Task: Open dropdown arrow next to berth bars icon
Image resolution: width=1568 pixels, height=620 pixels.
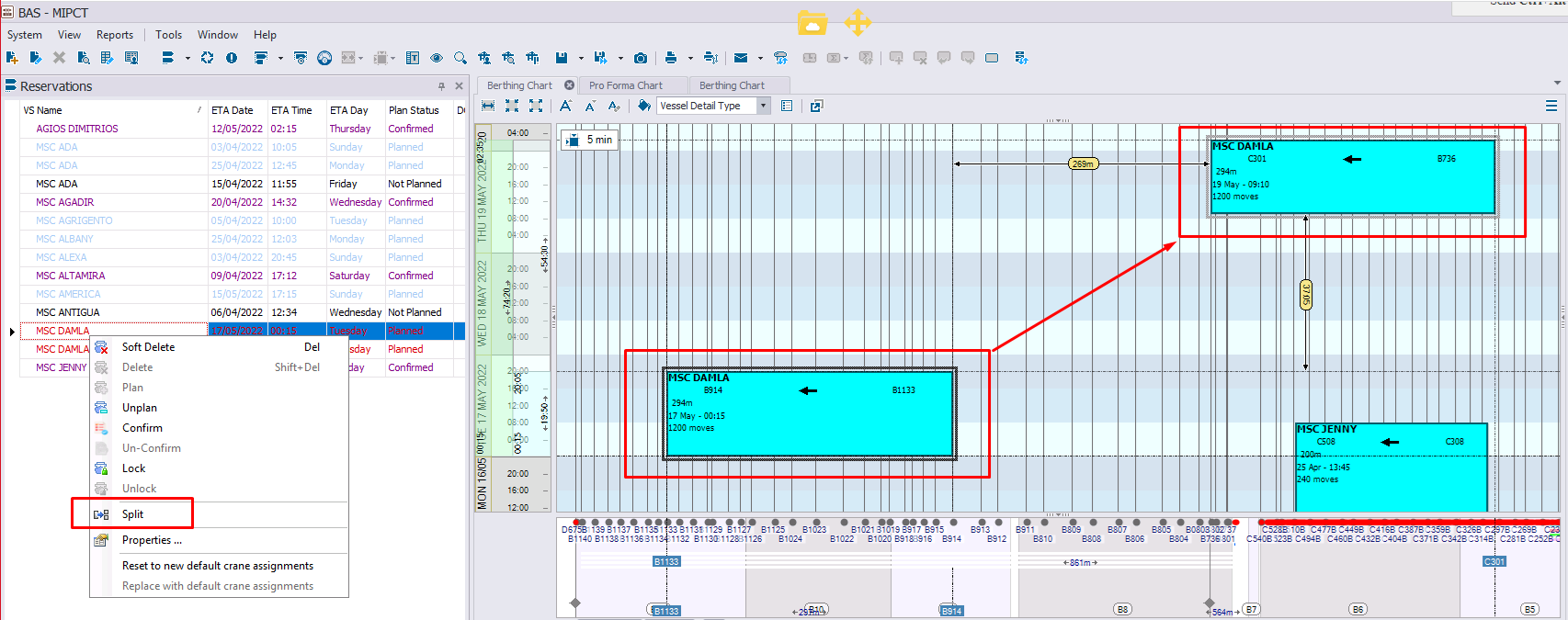Action: pyautogui.click(x=187, y=58)
